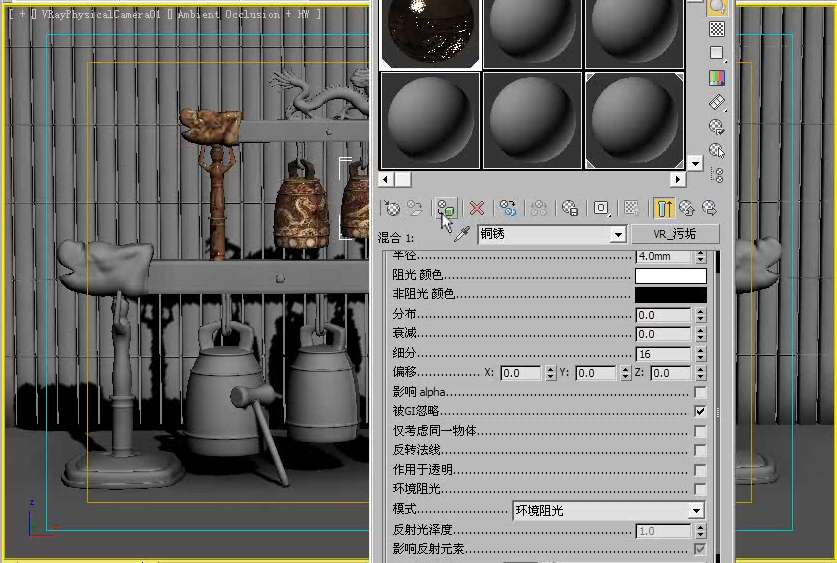Viewport: 837px width, 563px height.
Task: Select bottom-left gray sample sphere
Action: click(430, 120)
